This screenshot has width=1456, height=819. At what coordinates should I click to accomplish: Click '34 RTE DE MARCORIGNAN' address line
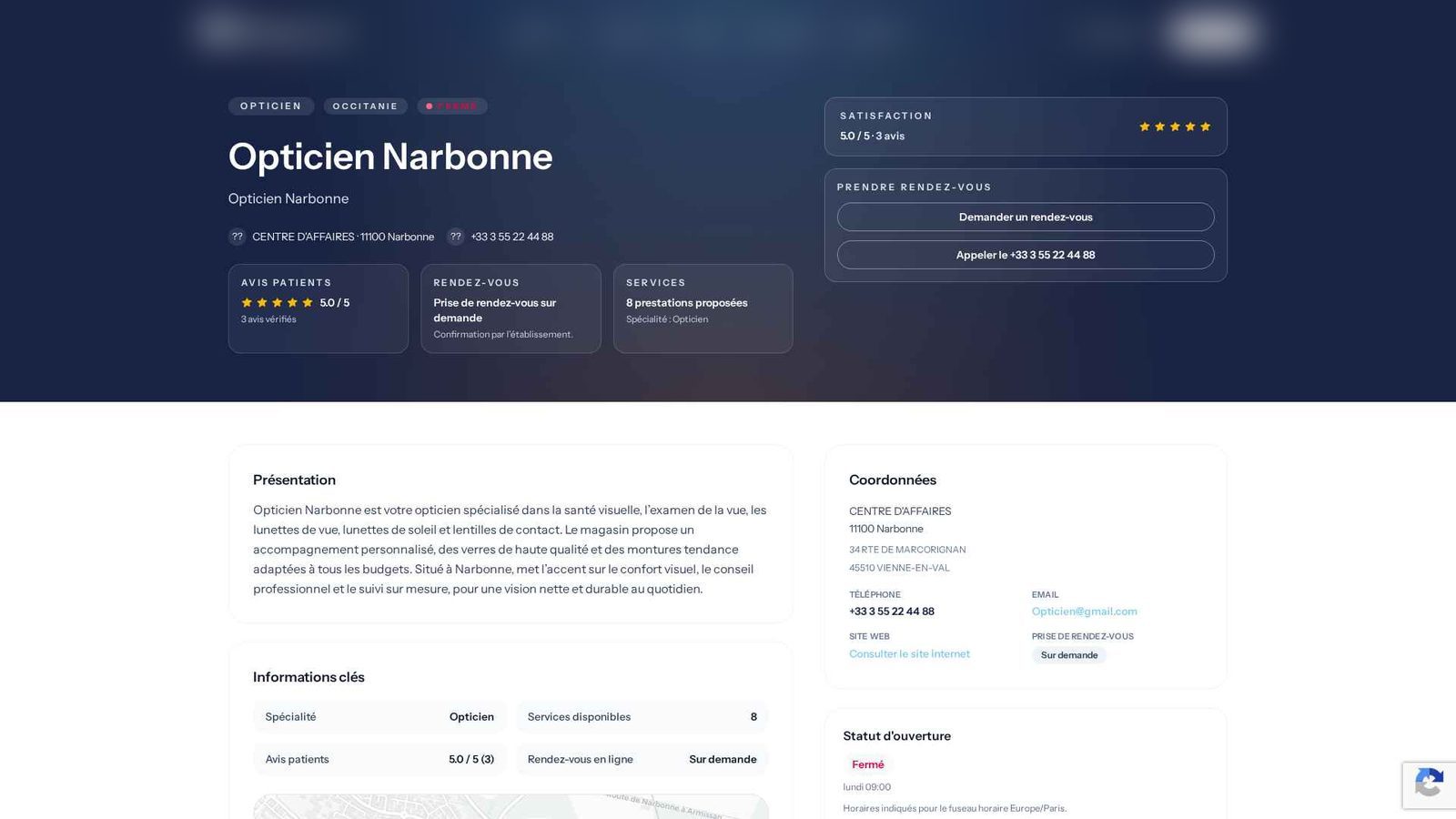[x=907, y=550]
